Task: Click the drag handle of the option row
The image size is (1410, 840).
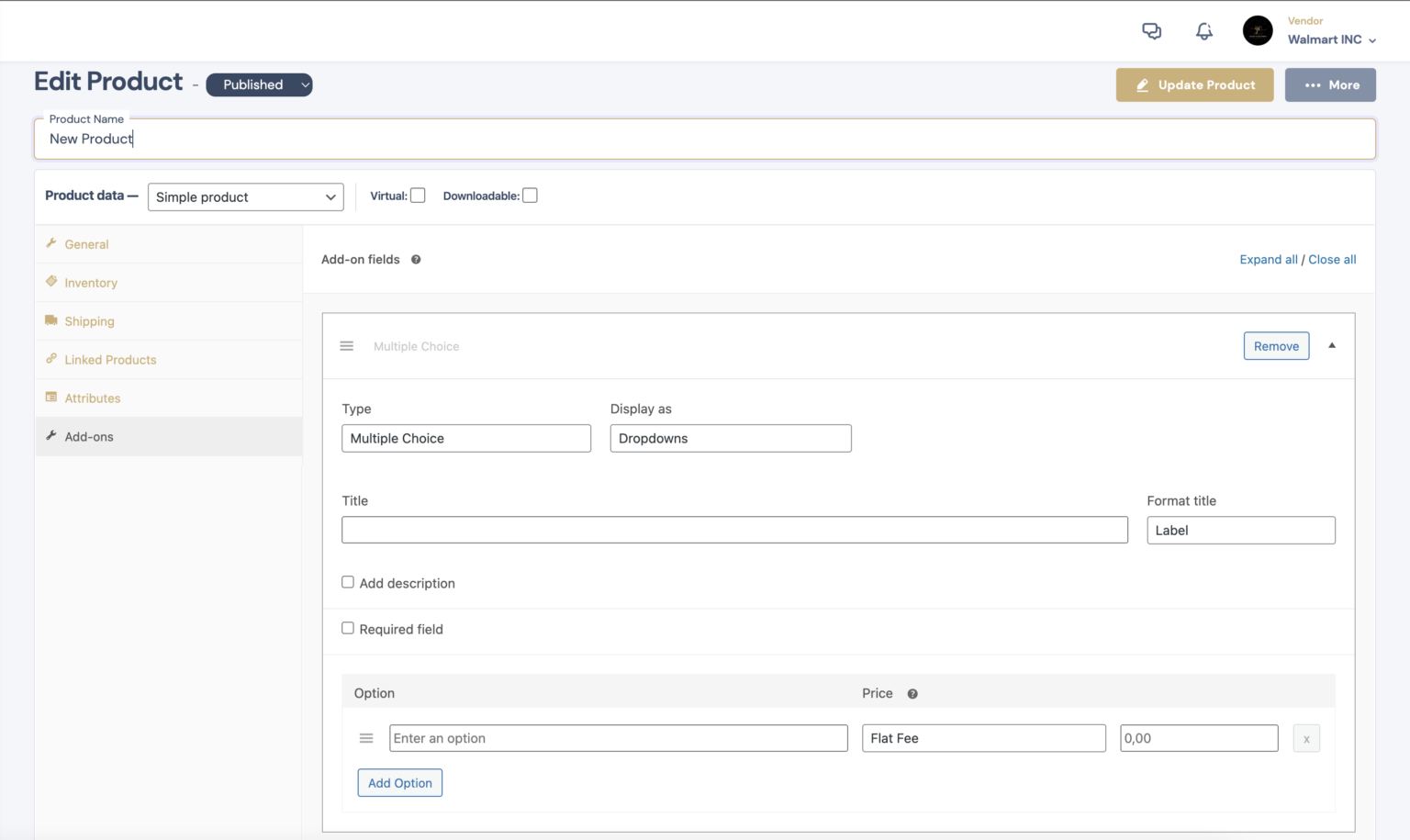Action: 366,737
